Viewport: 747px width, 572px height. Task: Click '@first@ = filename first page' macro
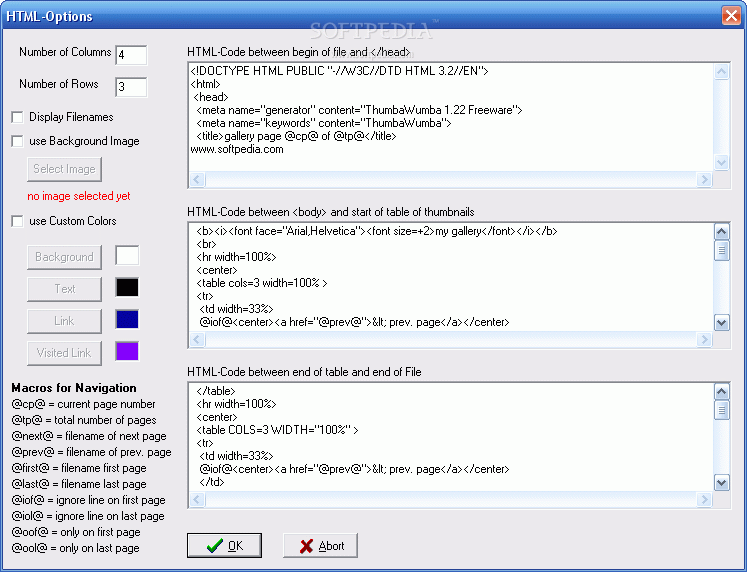79,468
